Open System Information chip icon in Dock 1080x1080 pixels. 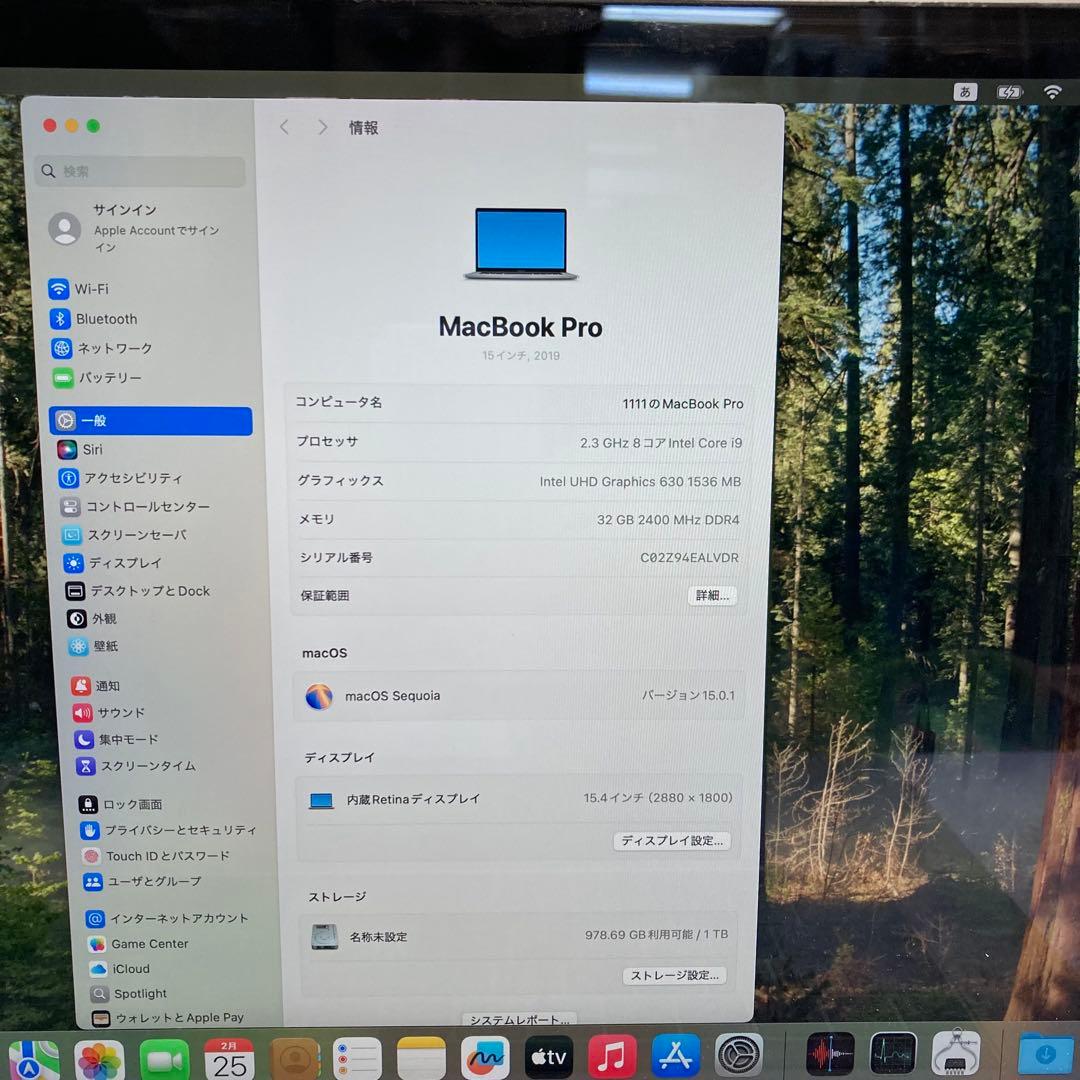(x=956, y=1052)
